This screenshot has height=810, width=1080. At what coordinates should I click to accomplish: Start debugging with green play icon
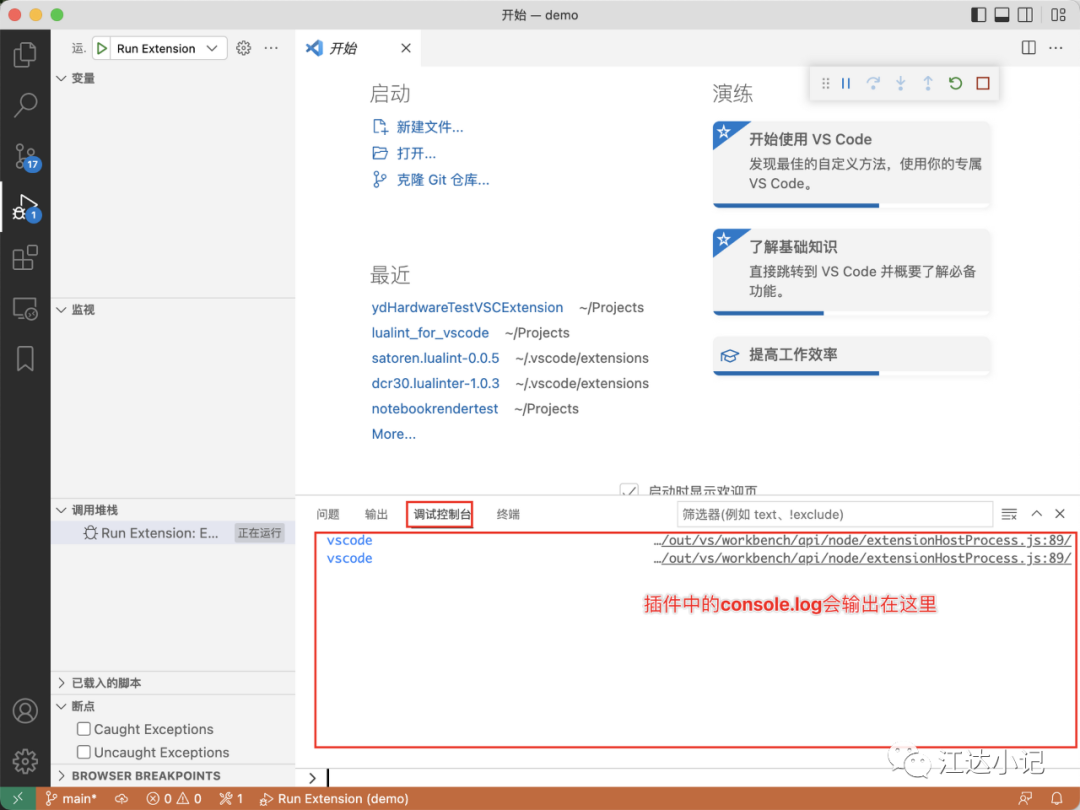click(x=102, y=48)
